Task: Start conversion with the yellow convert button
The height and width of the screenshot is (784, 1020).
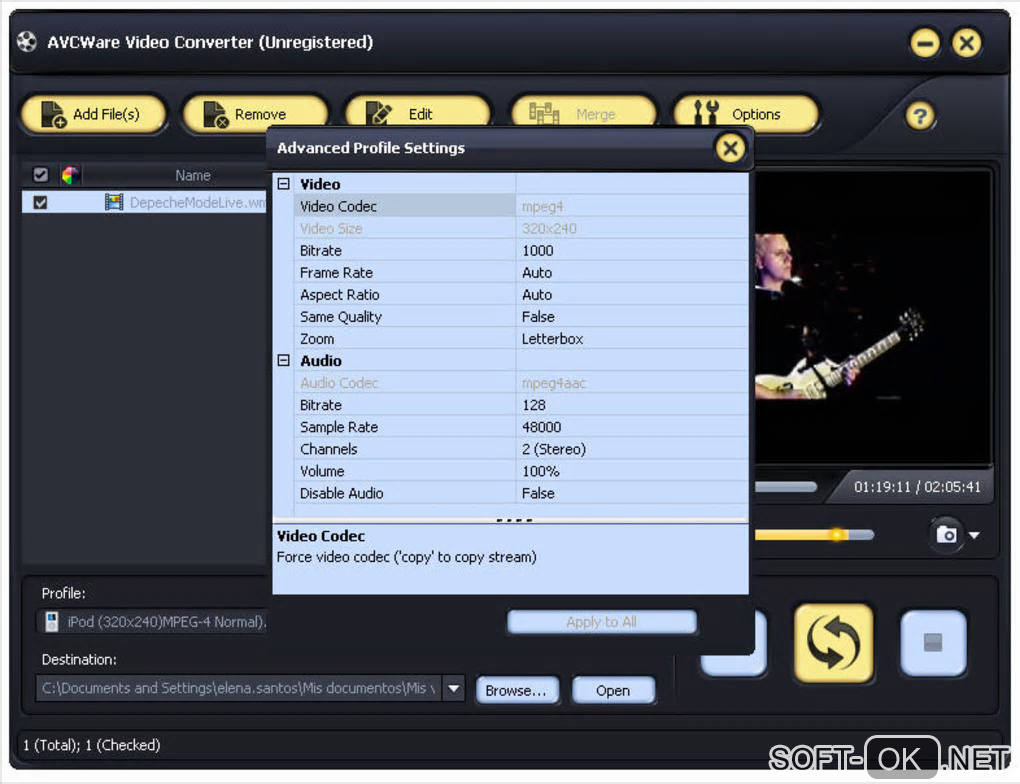Action: pos(833,643)
